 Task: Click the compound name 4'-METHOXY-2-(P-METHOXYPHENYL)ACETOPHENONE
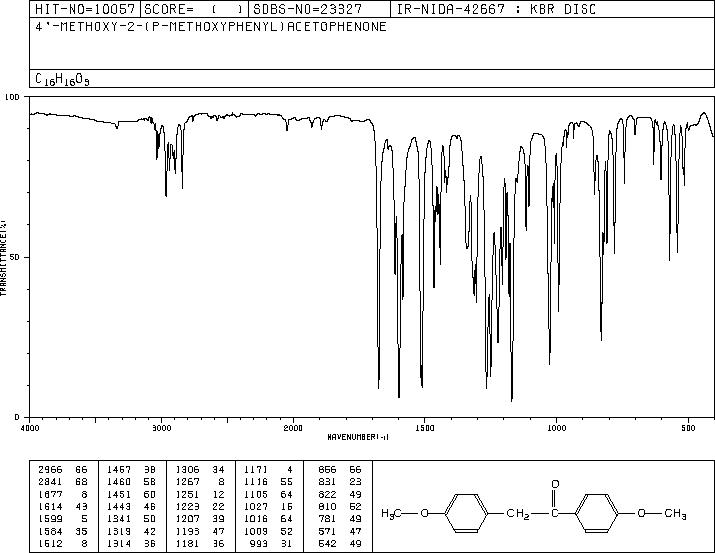211,26
